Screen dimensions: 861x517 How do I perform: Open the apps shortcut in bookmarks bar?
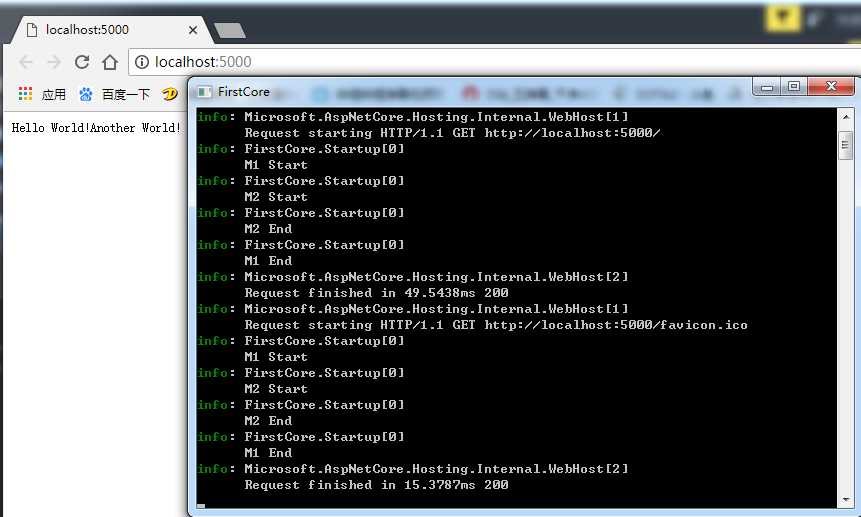[42, 94]
